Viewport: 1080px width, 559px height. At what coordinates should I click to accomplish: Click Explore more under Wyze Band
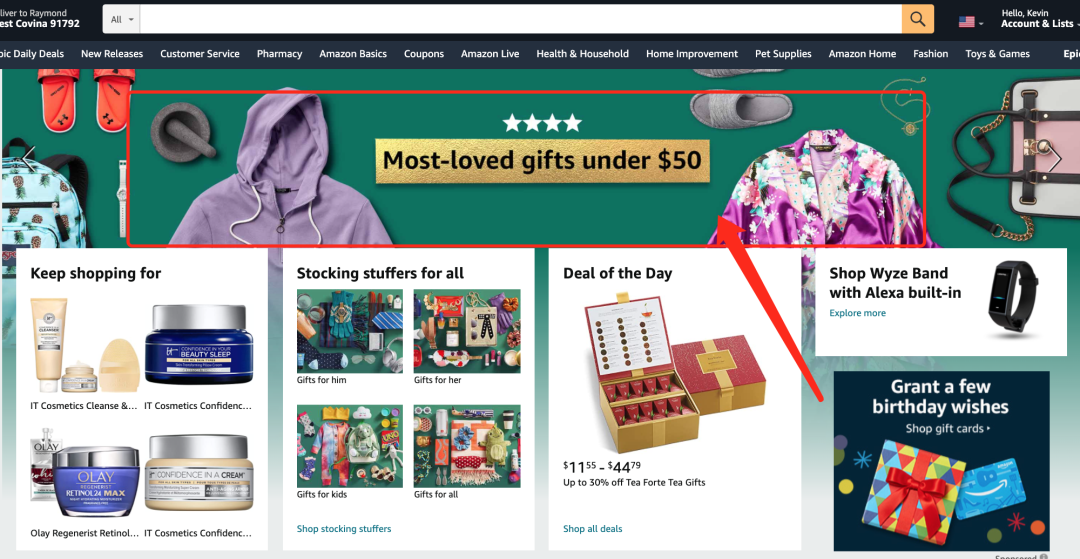(858, 313)
